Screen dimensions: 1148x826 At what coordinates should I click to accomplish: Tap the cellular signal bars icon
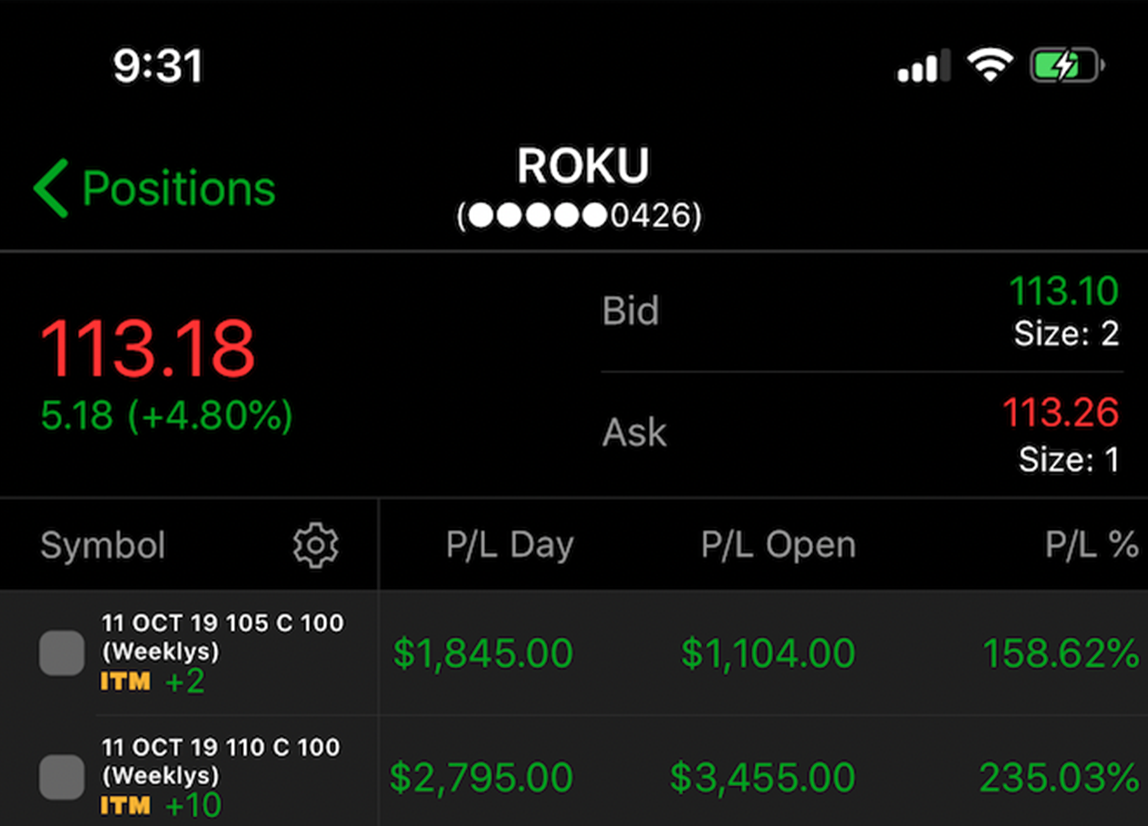coord(924,66)
